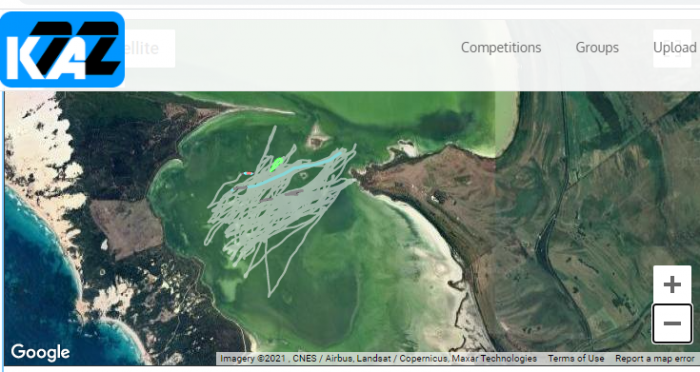Click the gray track tip at peninsula

[x=354, y=181]
